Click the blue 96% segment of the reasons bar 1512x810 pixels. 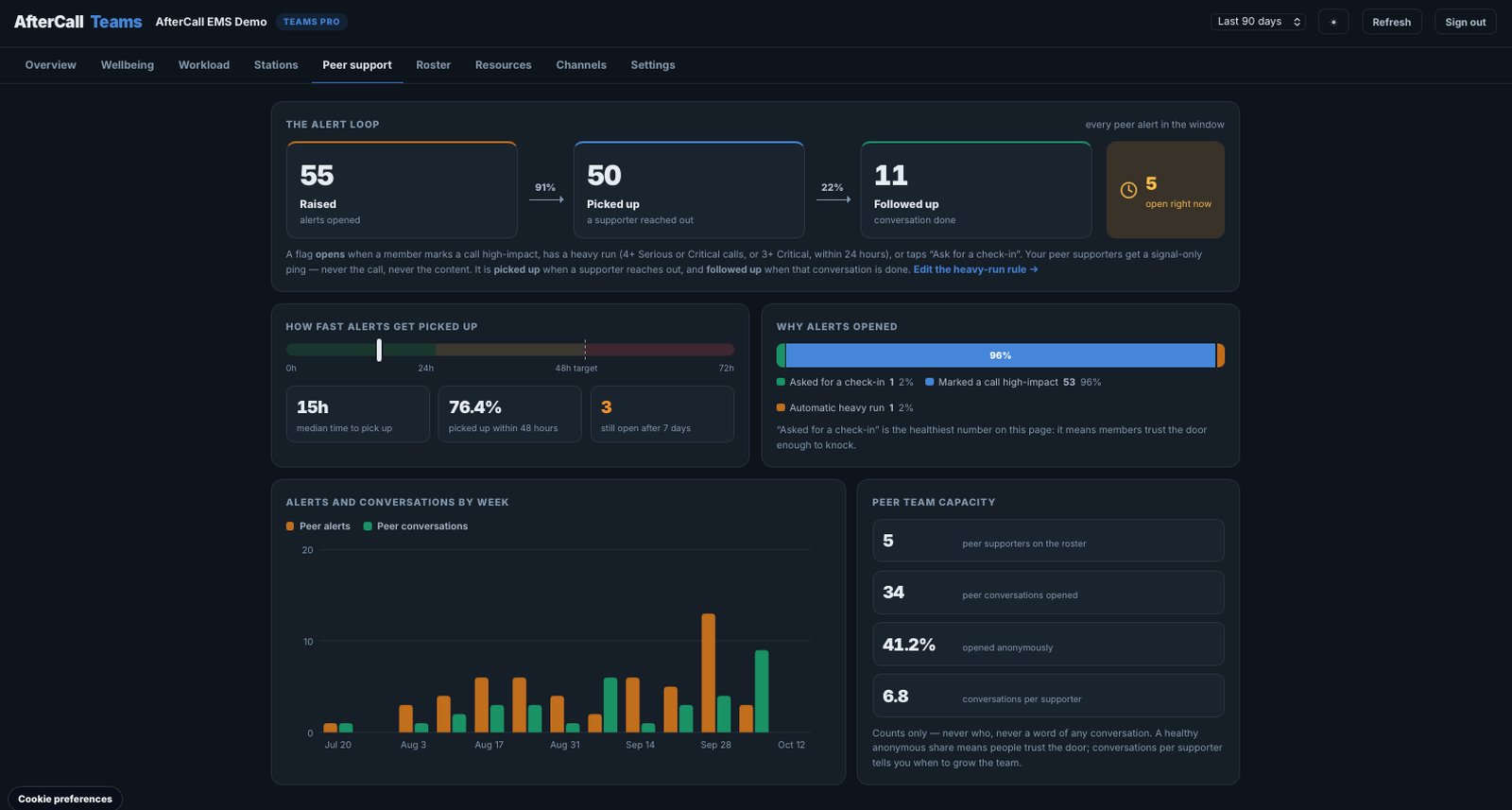pyautogui.click(x=1000, y=355)
